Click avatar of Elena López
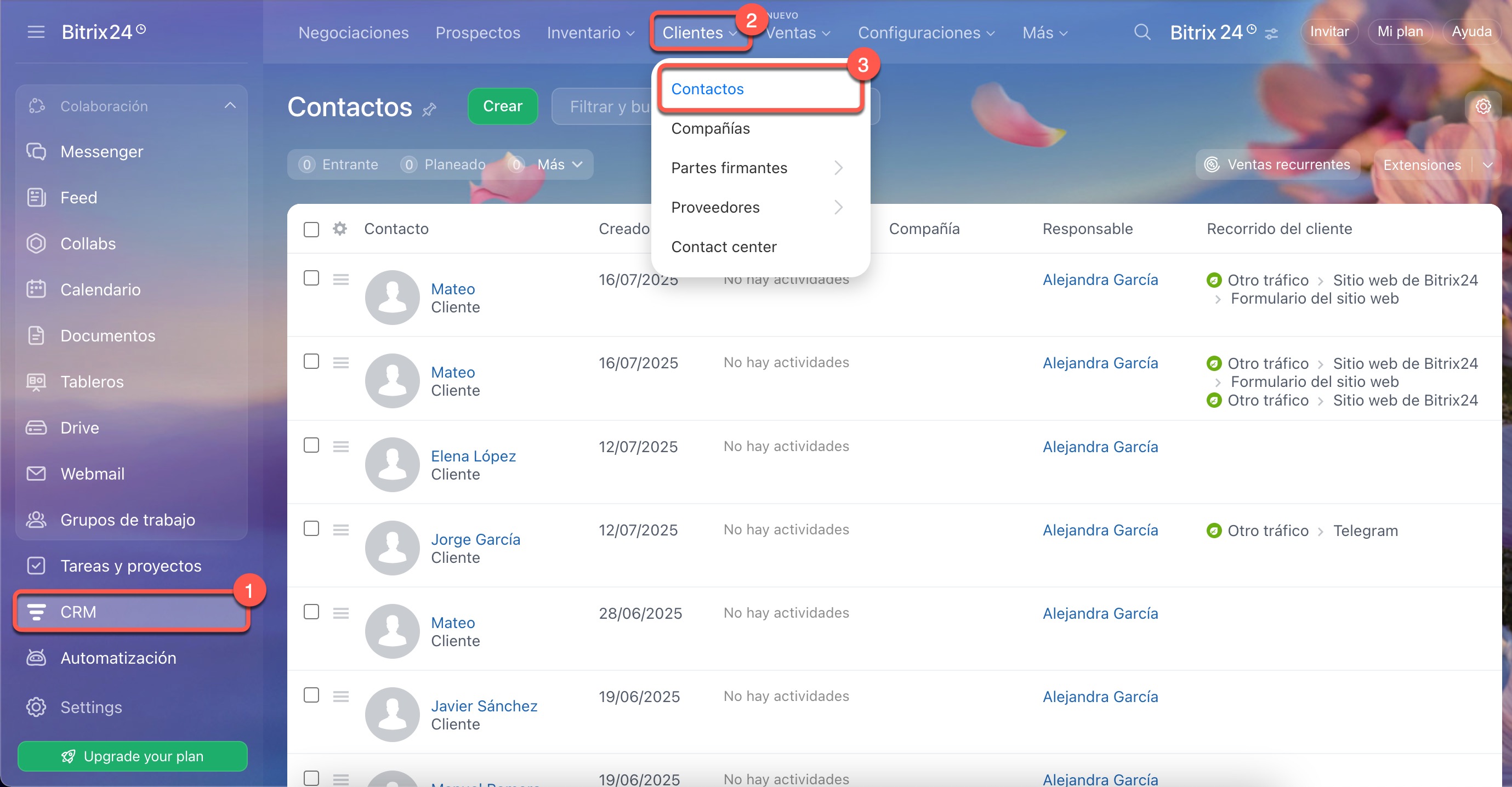The width and height of the screenshot is (1512, 787). click(x=392, y=464)
